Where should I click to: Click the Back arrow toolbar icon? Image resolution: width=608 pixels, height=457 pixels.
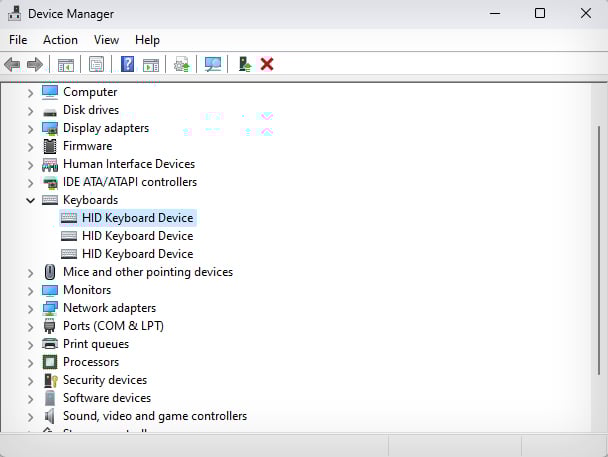pyautogui.click(x=12, y=64)
